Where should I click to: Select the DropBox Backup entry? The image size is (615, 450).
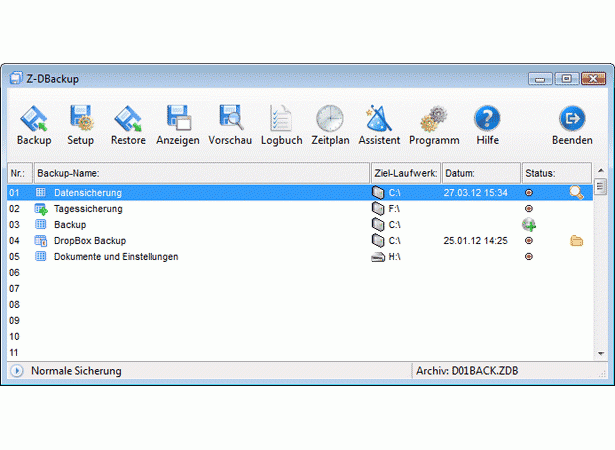tap(300, 240)
